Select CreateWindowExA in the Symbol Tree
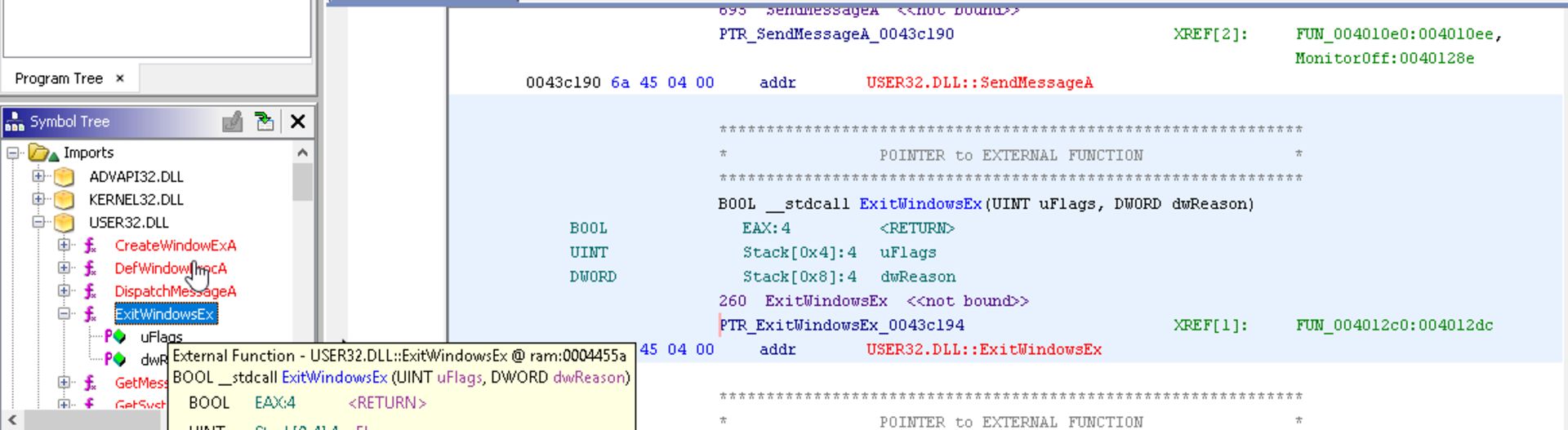 (x=176, y=245)
